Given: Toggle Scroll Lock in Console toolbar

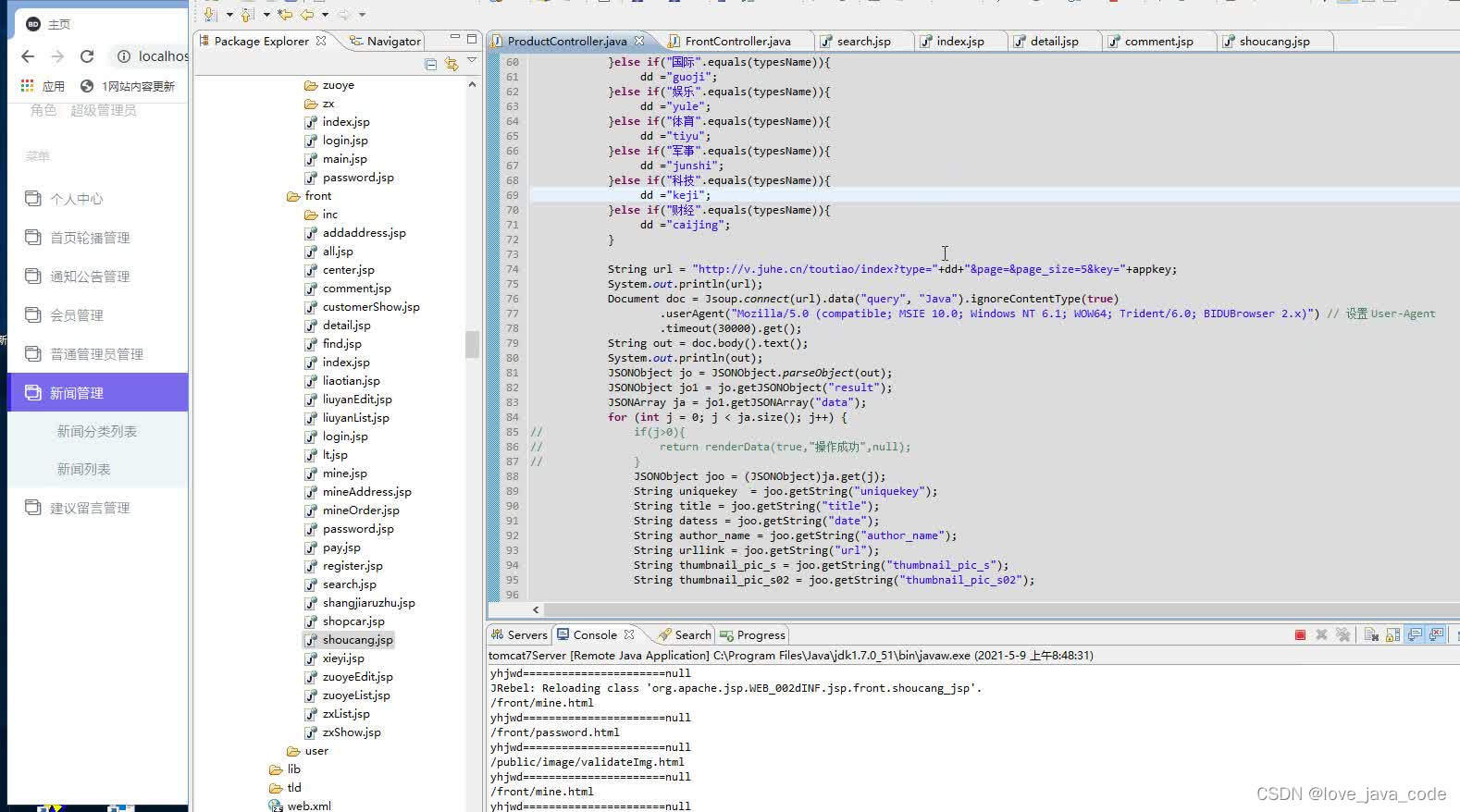Looking at the screenshot, I should coord(1392,634).
